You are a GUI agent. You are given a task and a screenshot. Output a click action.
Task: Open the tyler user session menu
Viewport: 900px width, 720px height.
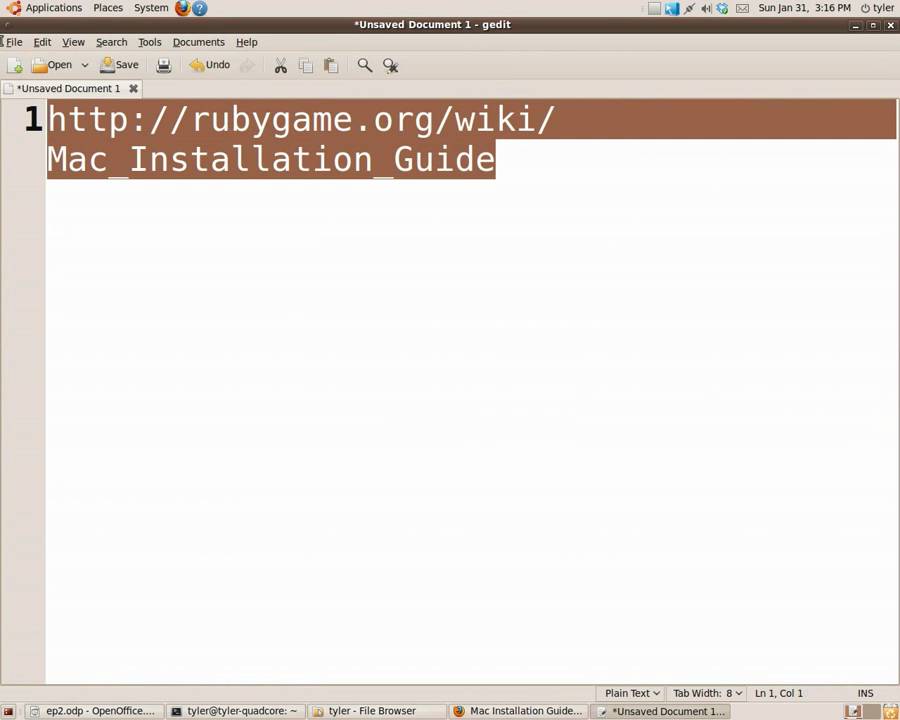click(x=878, y=8)
